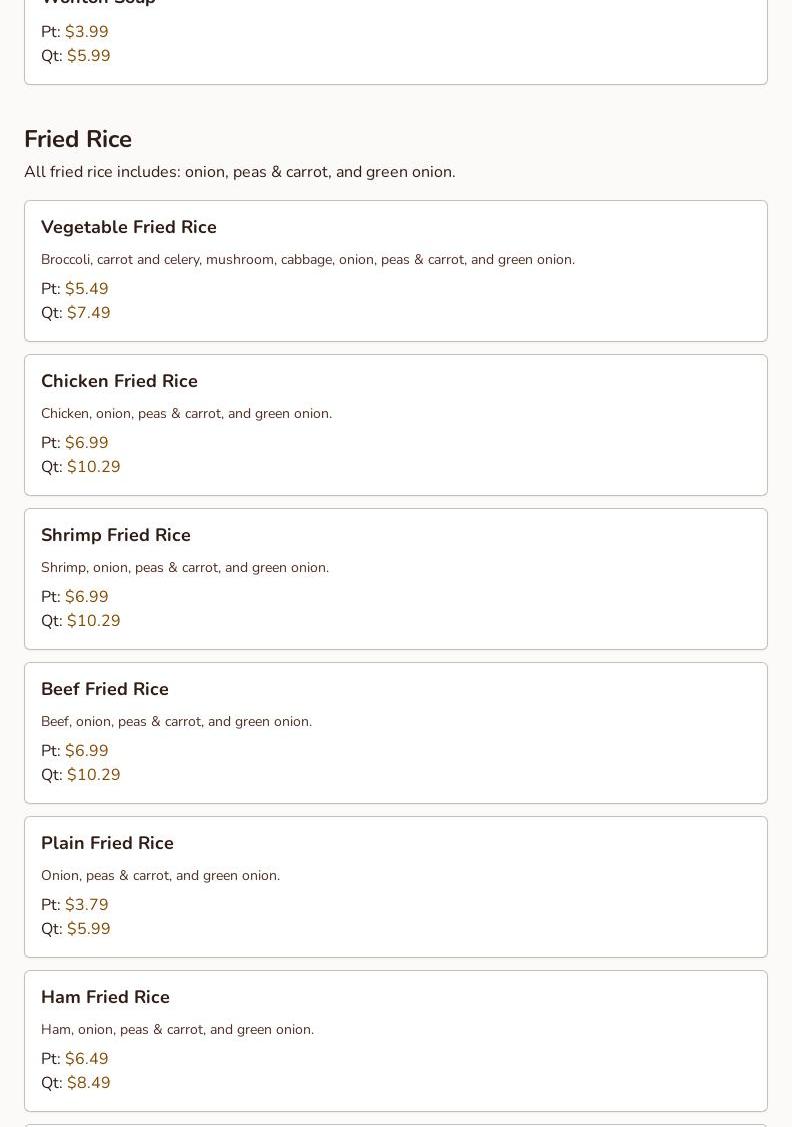Click the Vegetable Fried Rice ingredients description
Screen dimensions: 792x1127
(308, 260)
